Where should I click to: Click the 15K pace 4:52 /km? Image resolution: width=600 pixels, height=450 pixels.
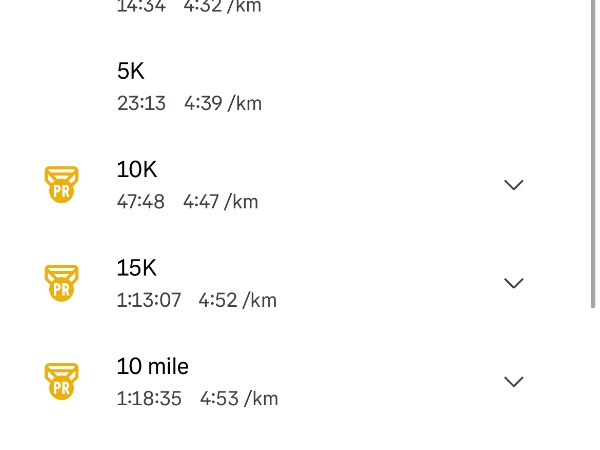237,299
